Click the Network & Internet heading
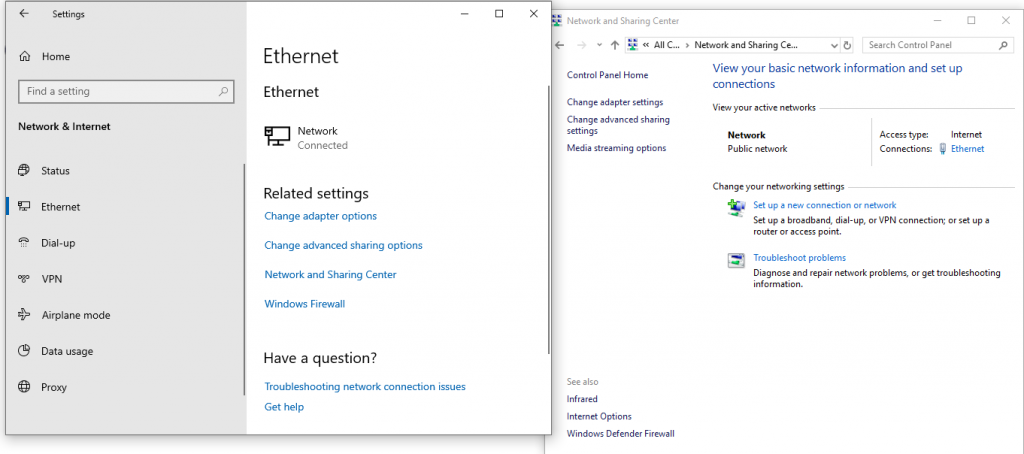This screenshot has height=454, width=1024. tap(64, 127)
